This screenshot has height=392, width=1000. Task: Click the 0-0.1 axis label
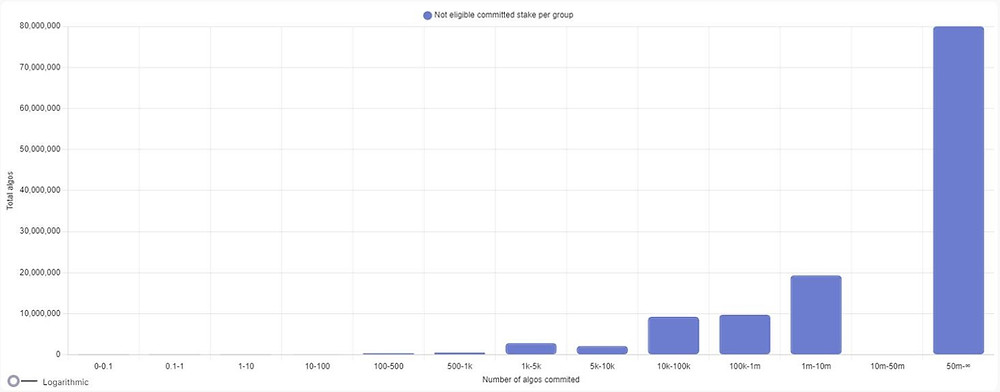point(103,366)
